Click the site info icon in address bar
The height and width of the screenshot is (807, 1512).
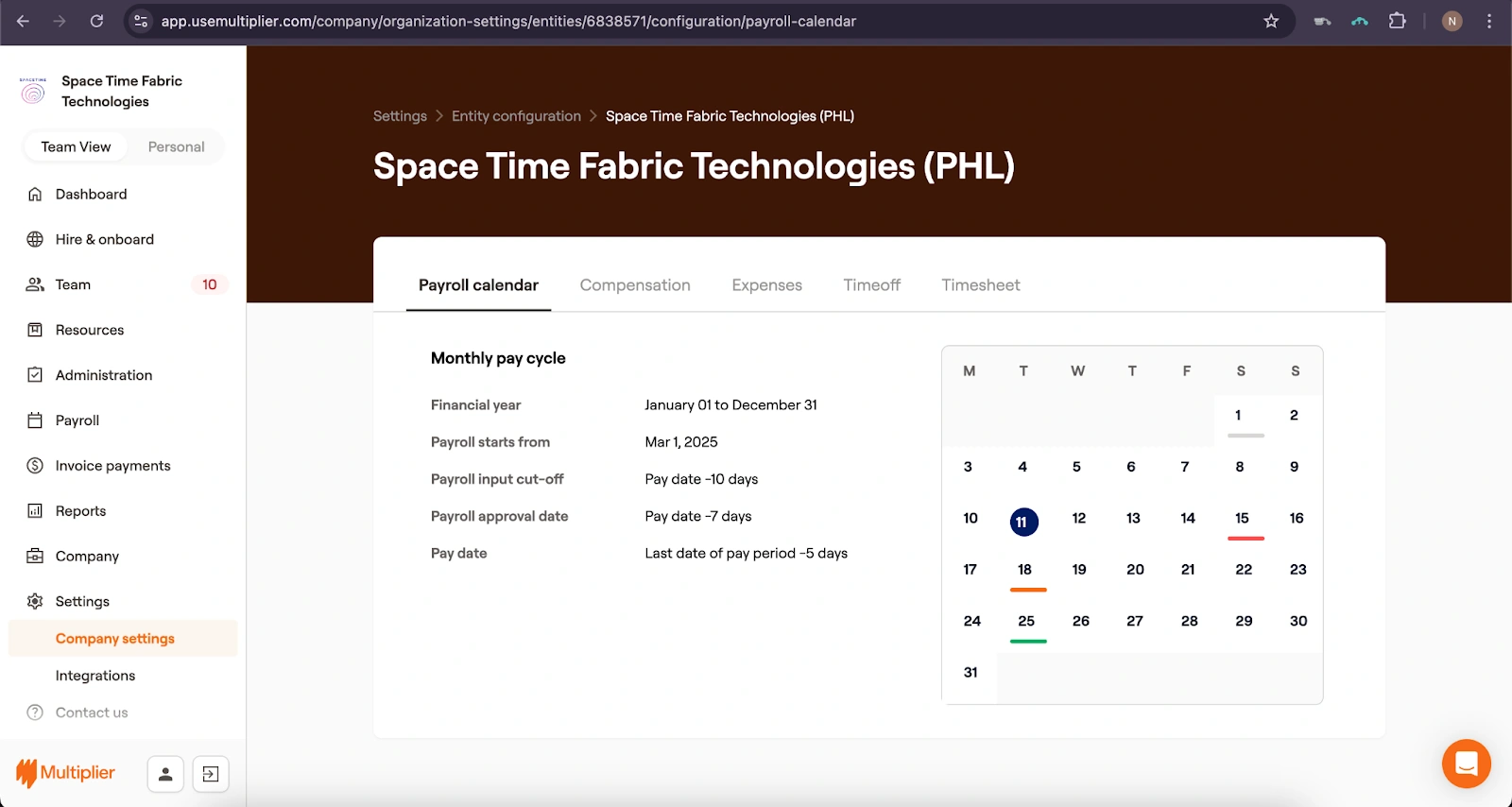tap(141, 21)
